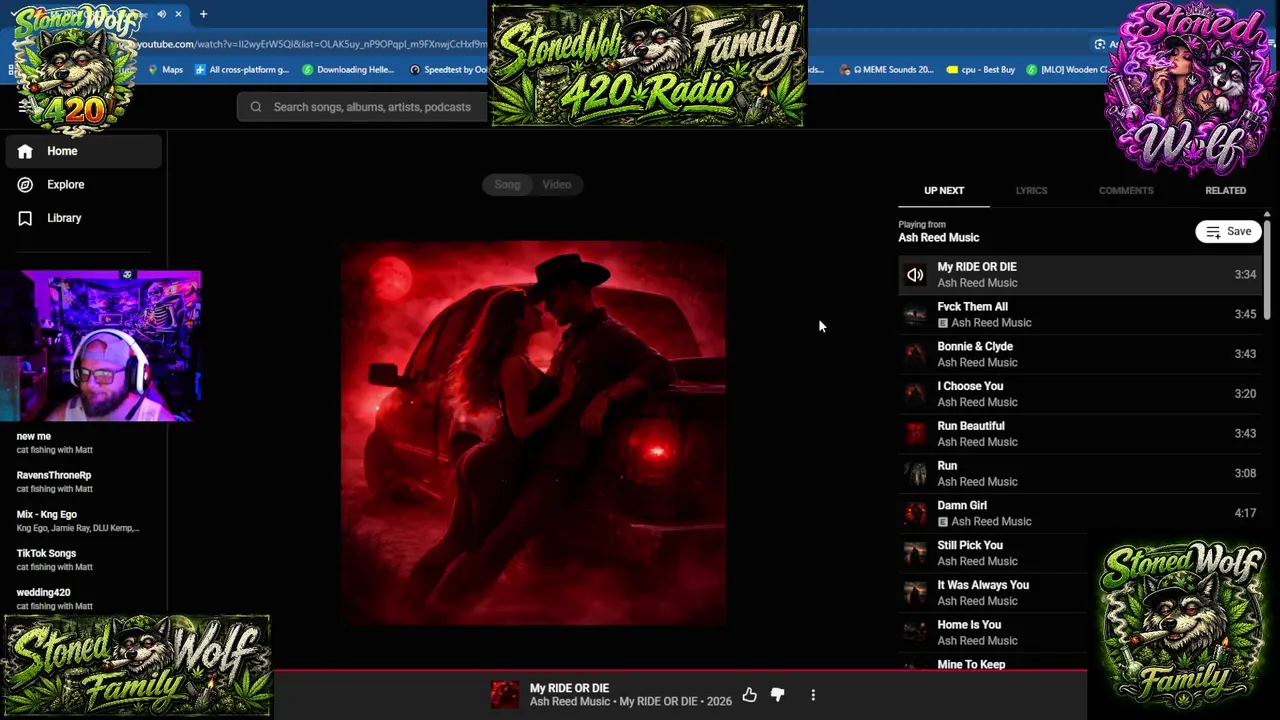Image resolution: width=1280 pixels, height=720 pixels.
Task: Open Explore via its compass icon
Action: click(25, 185)
